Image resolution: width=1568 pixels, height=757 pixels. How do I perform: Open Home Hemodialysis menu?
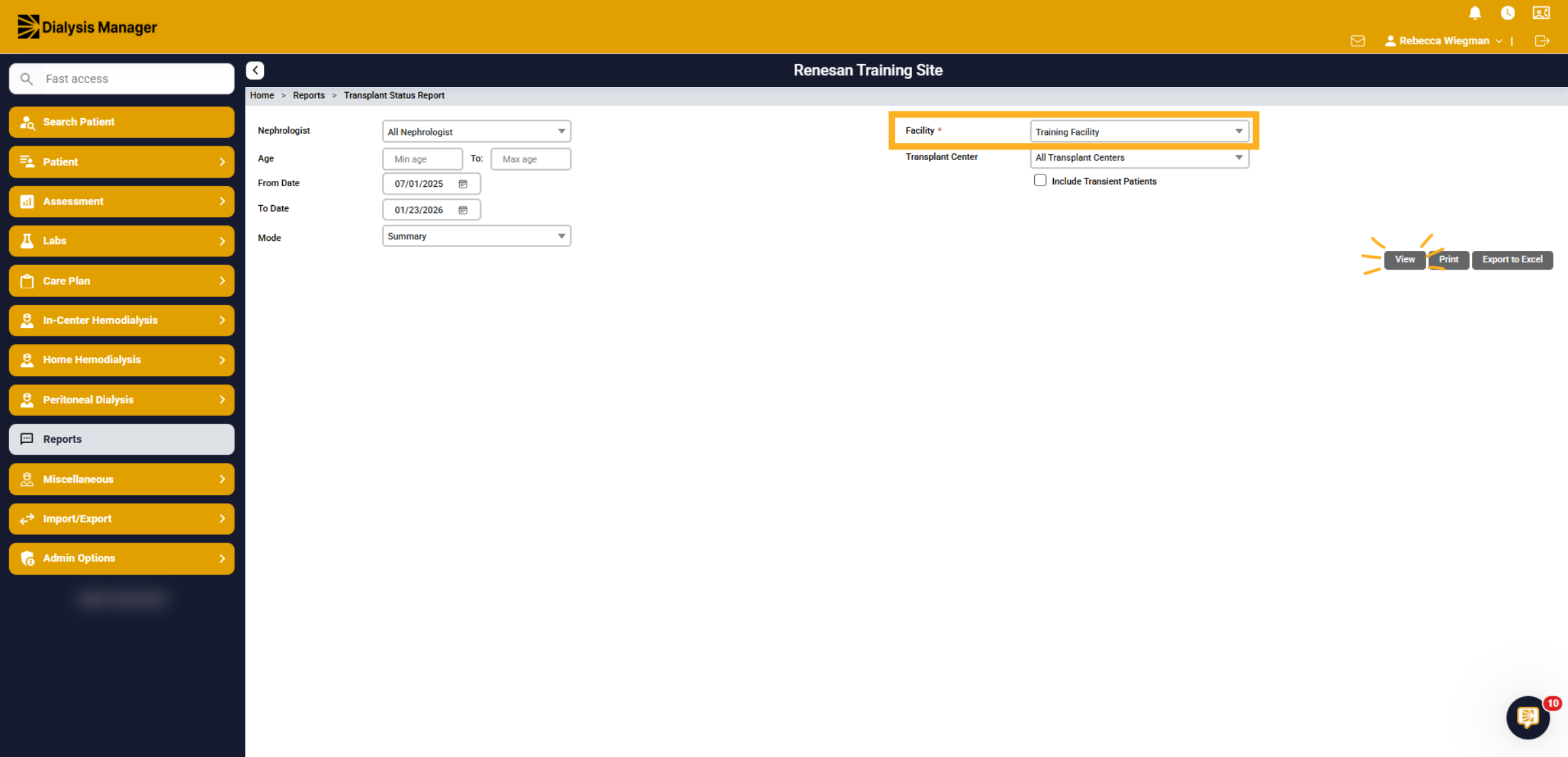pos(122,360)
